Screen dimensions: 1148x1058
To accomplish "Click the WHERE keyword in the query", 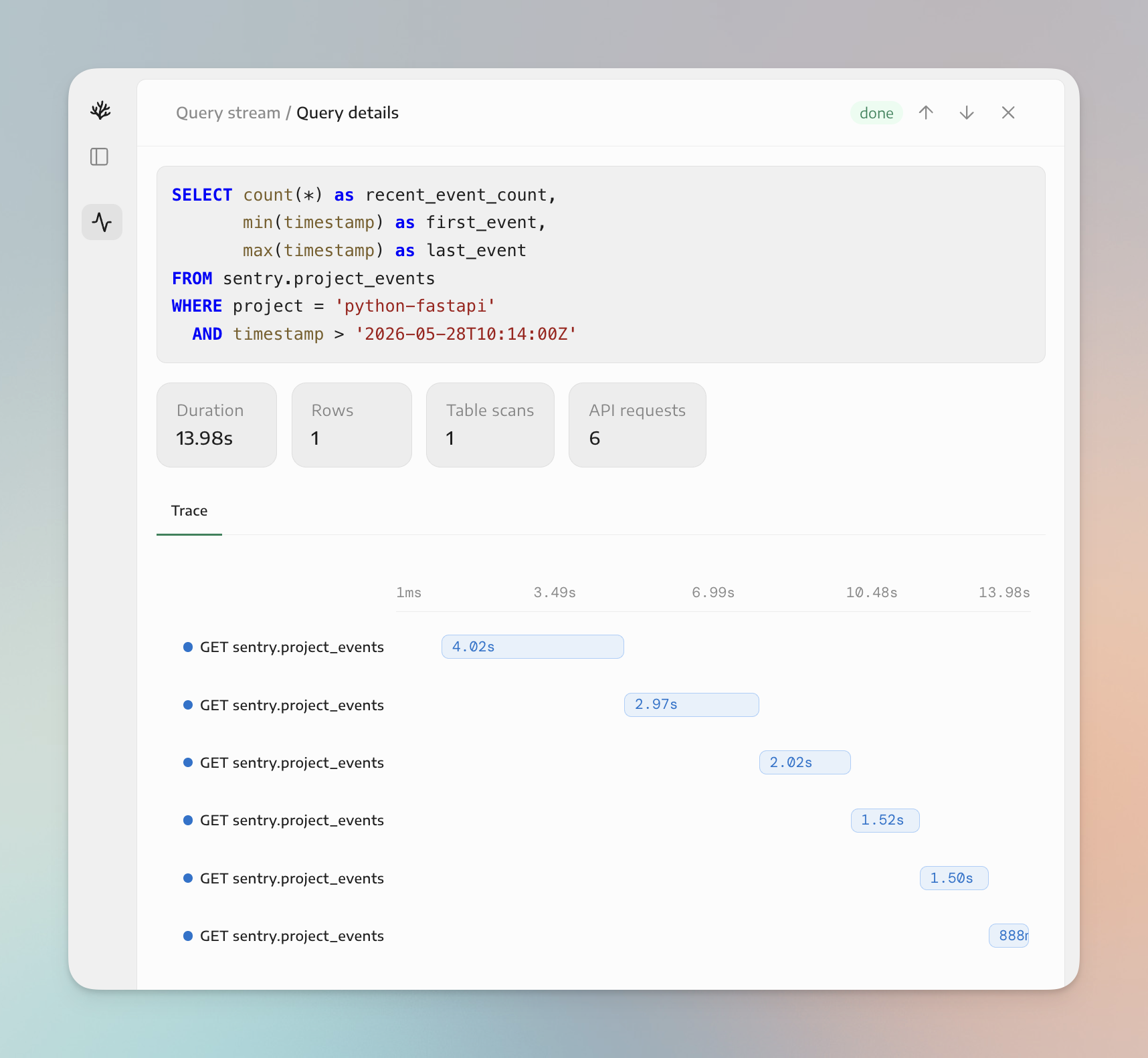I will 197,306.
